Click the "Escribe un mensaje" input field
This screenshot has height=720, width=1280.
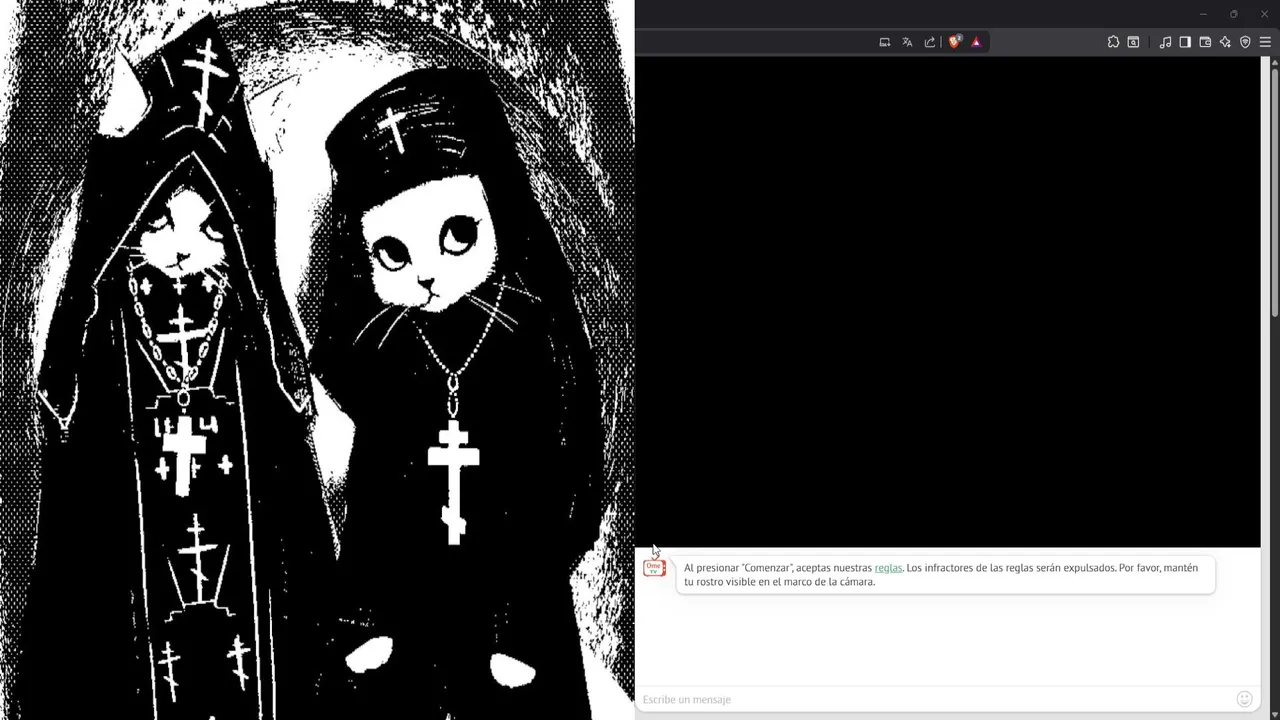pos(935,699)
